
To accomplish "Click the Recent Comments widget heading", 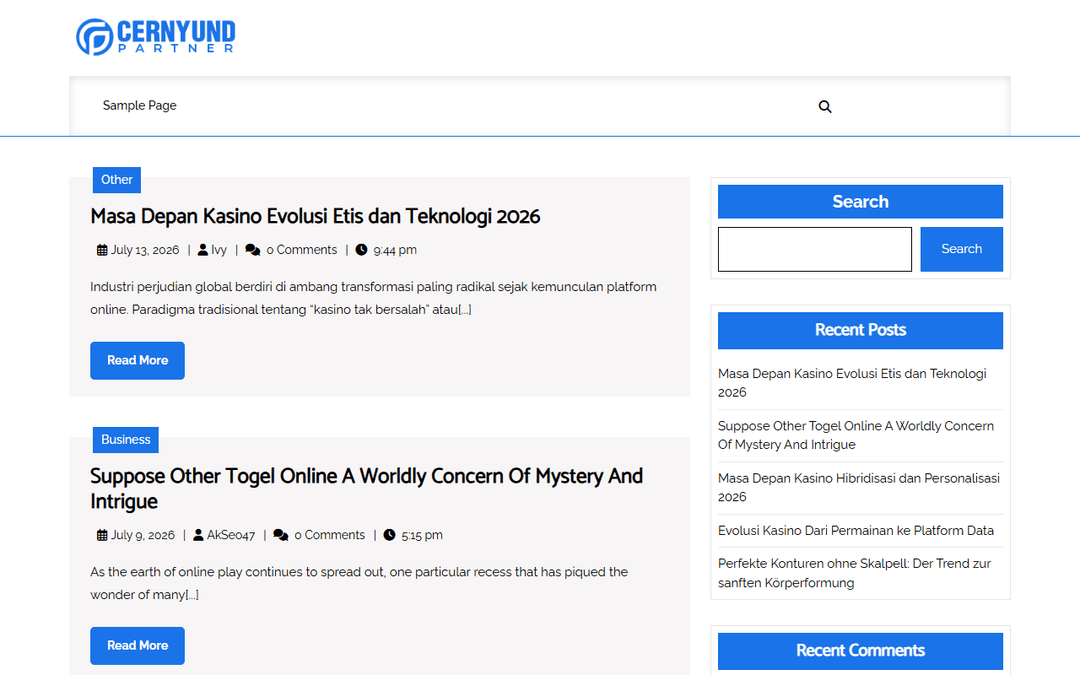I will click(860, 651).
